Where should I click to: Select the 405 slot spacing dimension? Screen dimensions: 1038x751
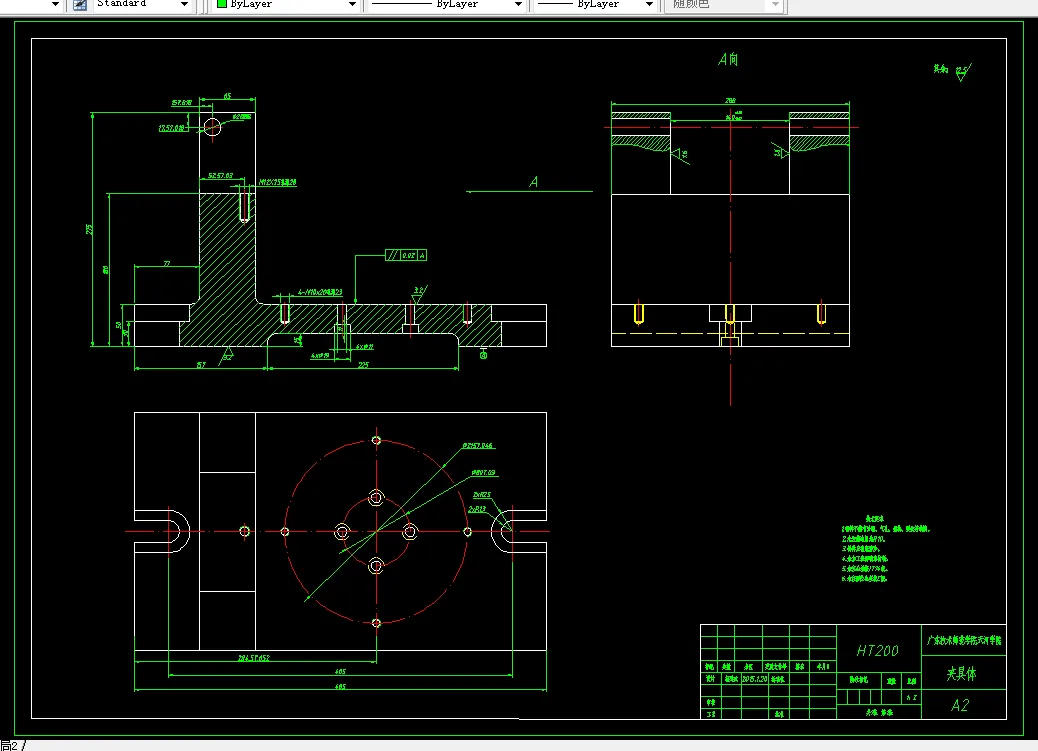pyautogui.click(x=340, y=672)
